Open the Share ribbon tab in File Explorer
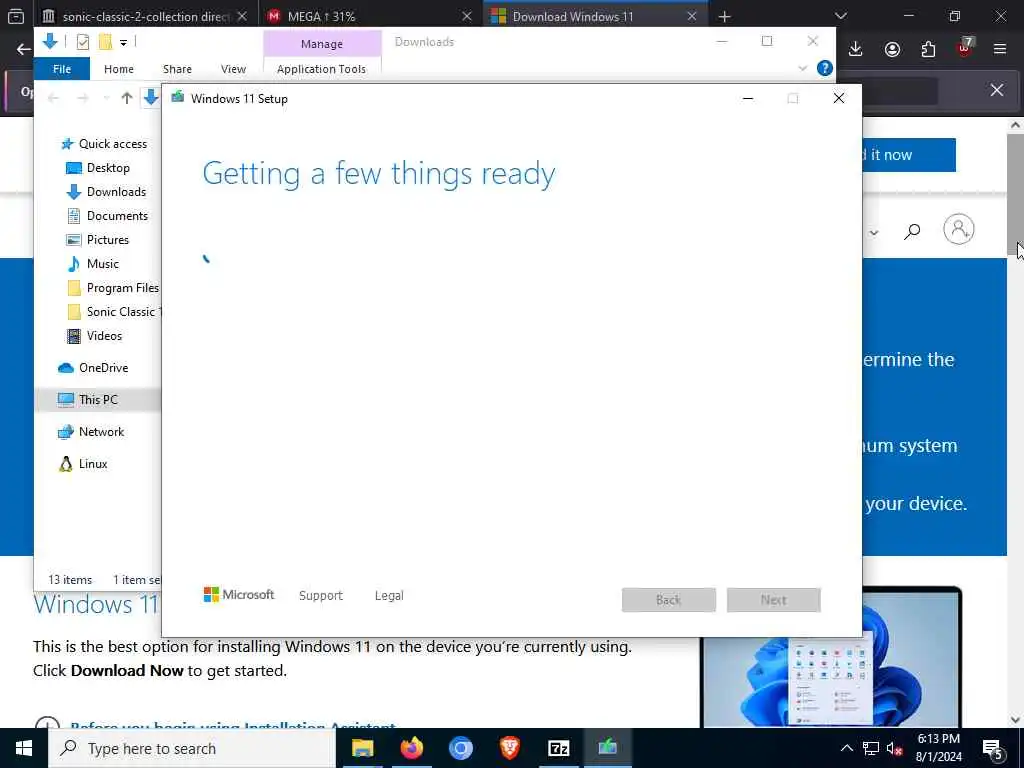Image resolution: width=1024 pixels, height=768 pixels. (178, 69)
